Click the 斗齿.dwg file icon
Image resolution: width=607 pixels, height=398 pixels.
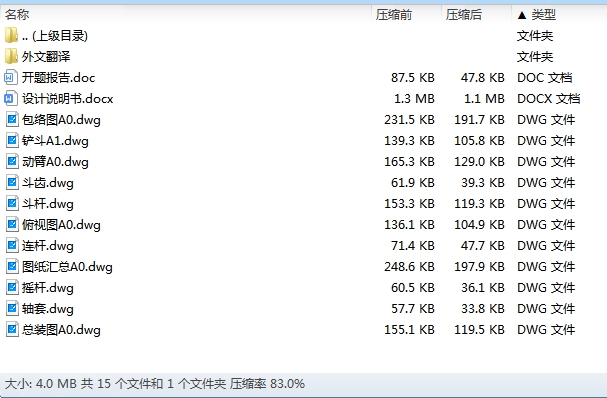12,182
